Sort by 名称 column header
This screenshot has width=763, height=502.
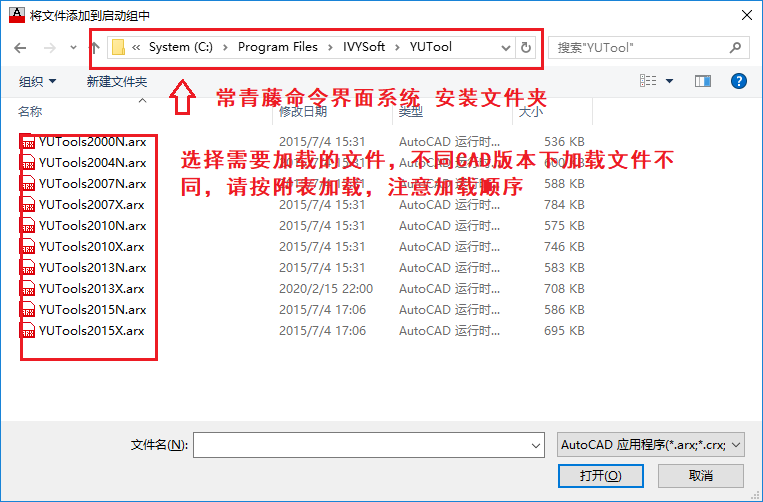tap(30, 112)
